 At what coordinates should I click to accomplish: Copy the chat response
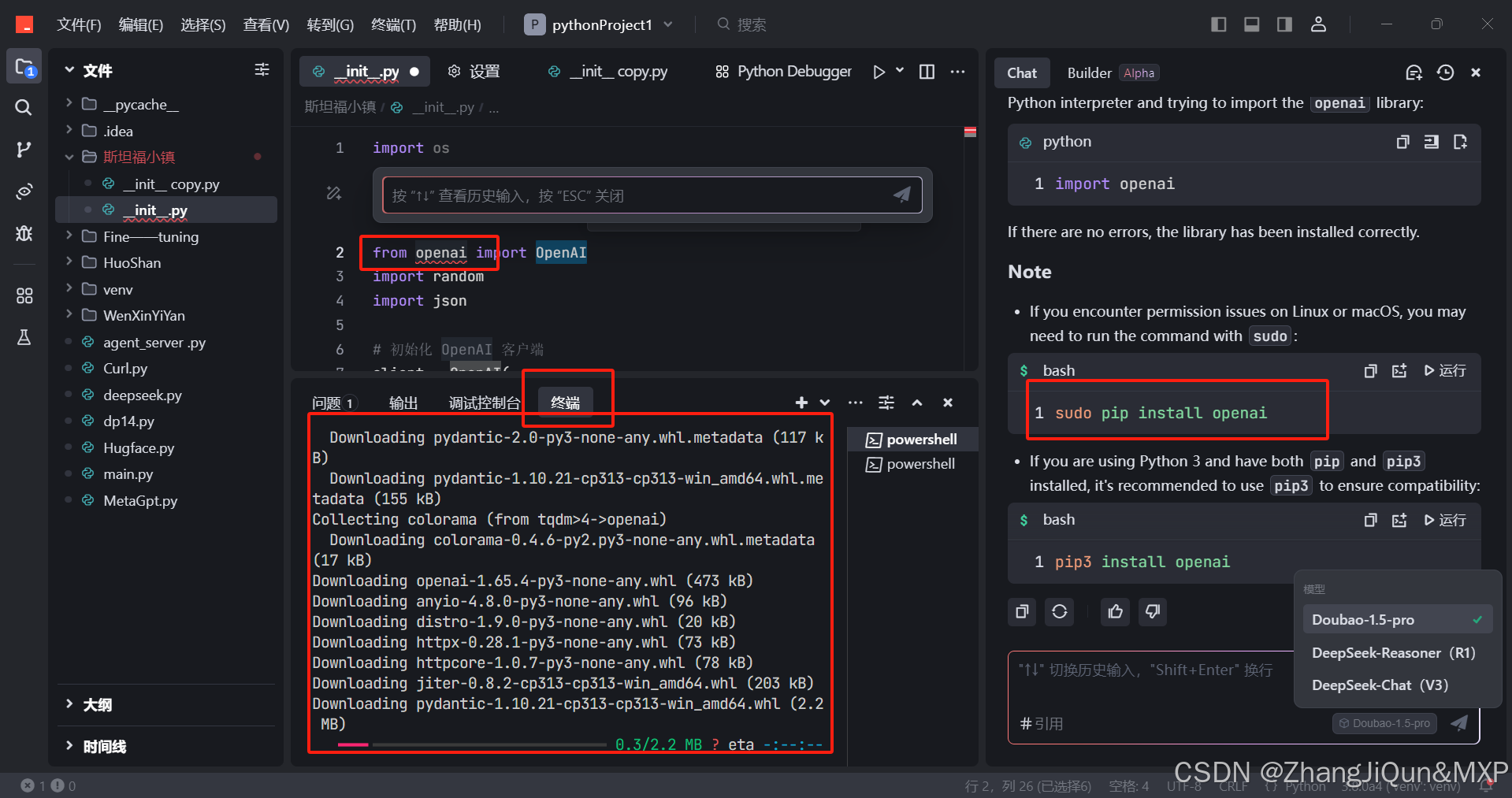click(1022, 611)
